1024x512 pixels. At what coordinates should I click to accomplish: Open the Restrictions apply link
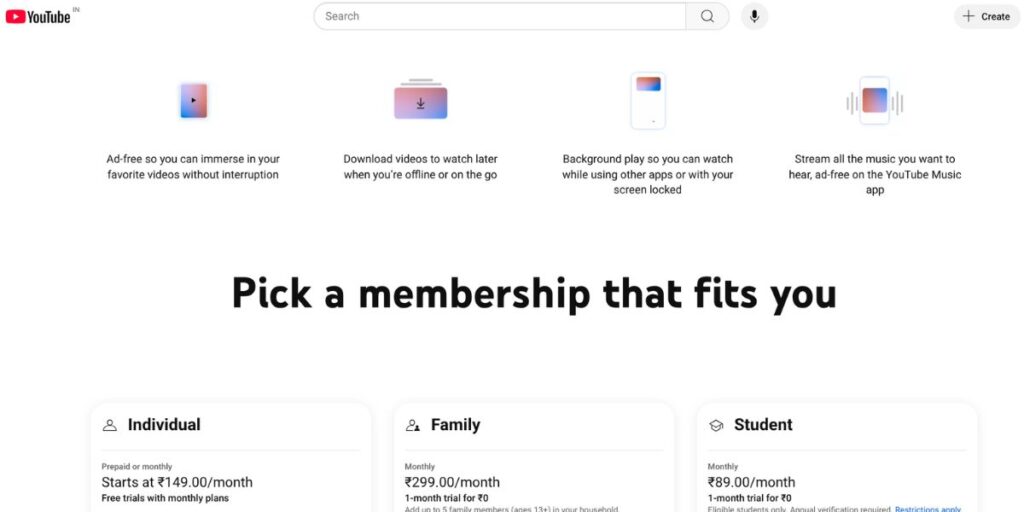pos(927,509)
